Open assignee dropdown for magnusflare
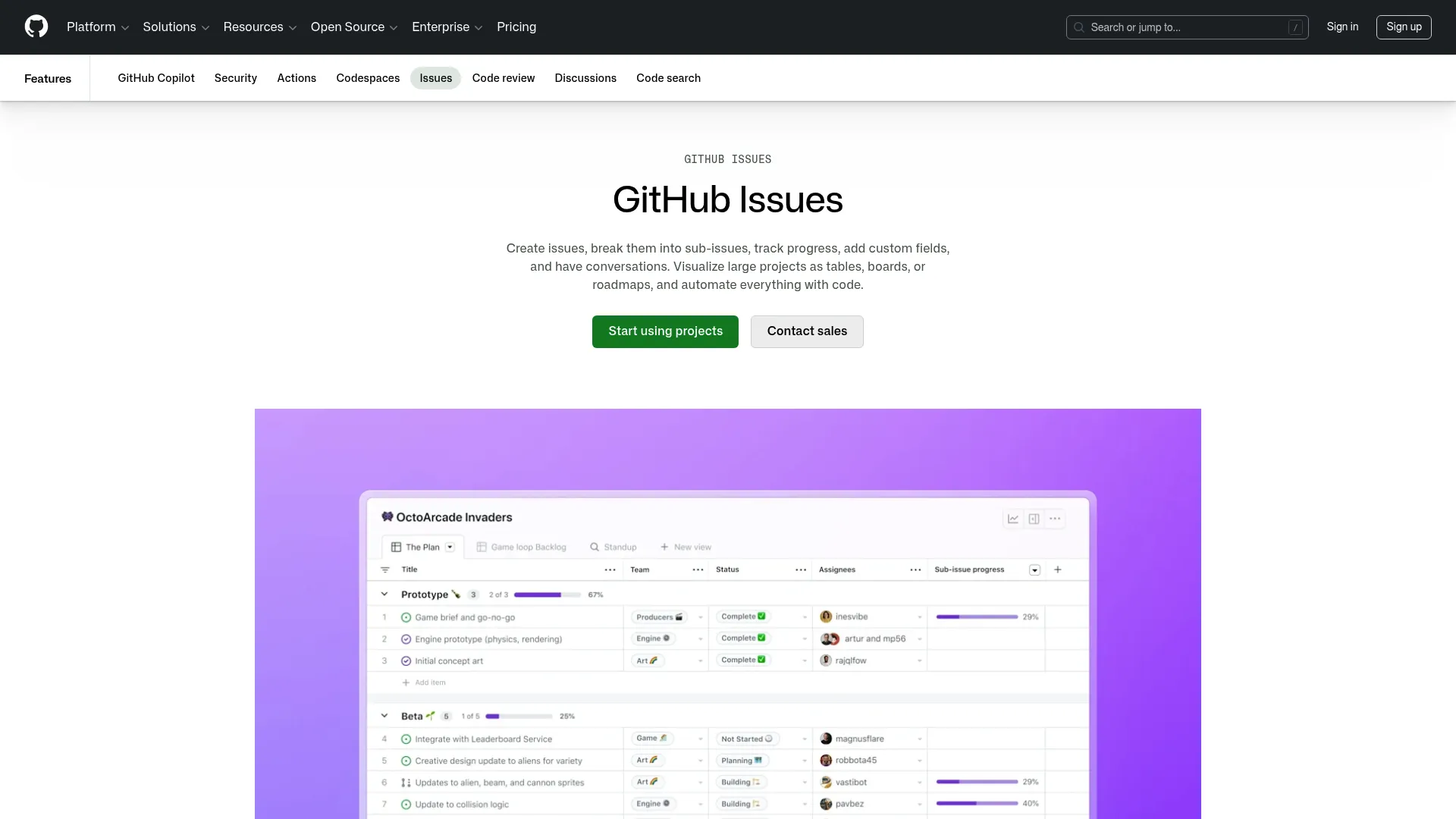 [x=920, y=739]
